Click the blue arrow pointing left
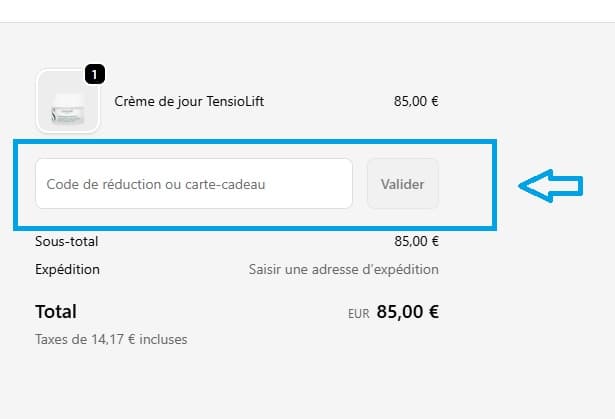Viewport: 615px width, 419px height. [549, 185]
